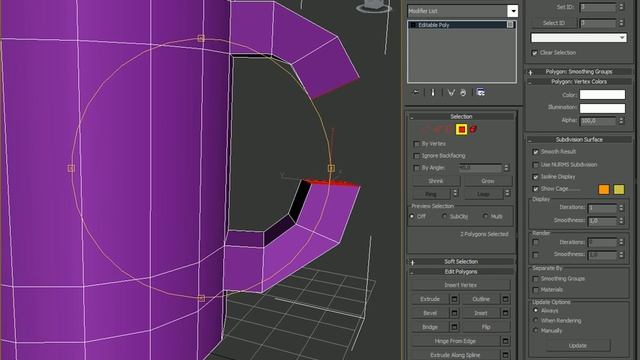
Task: Open the Modifier List dropdown
Action: (513, 11)
